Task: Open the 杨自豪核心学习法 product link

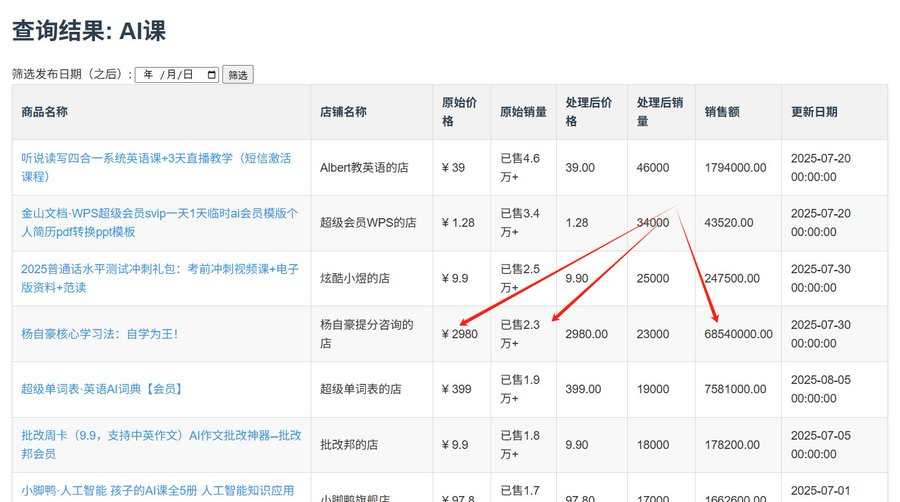Action: click(x=99, y=334)
